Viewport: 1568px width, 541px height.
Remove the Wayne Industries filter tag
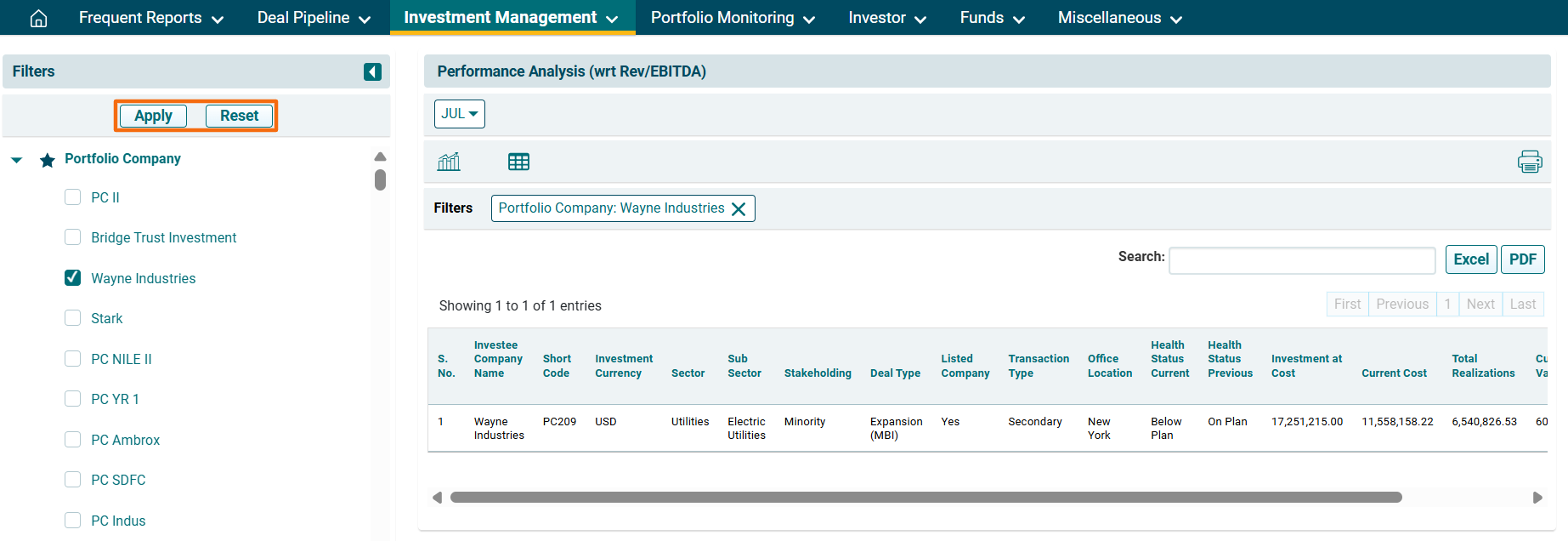[739, 209]
